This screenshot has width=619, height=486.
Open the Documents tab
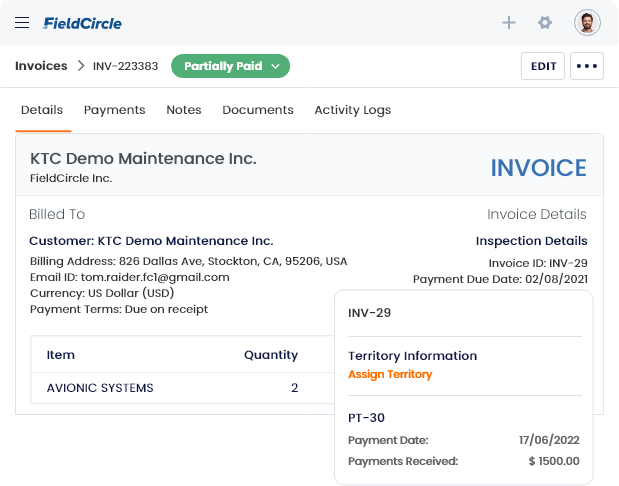point(258,110)
